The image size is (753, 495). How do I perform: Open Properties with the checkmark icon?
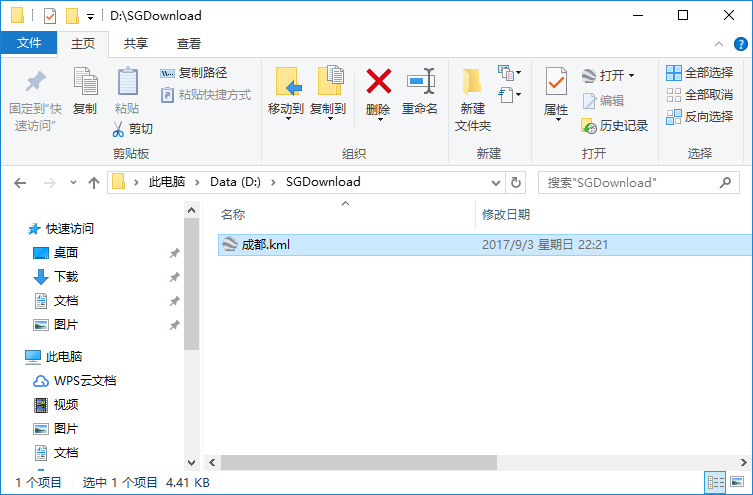(556, 81)
